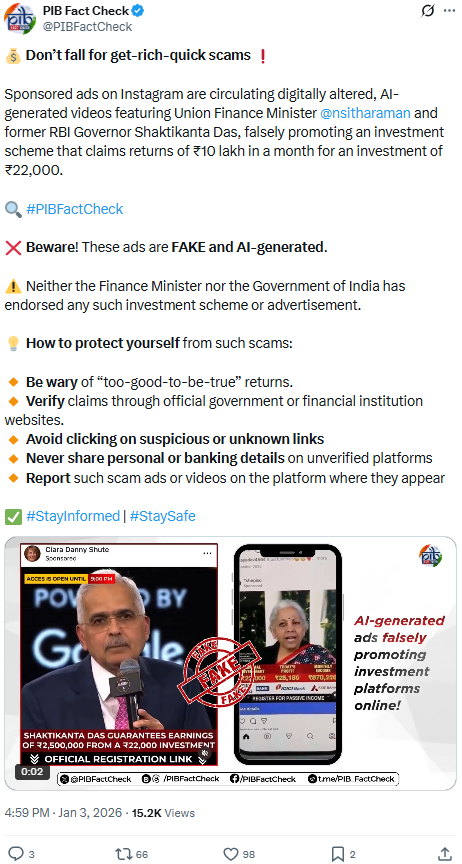
Task: Open the #PIBFactCheck hashtag
Action: [74, 209]
